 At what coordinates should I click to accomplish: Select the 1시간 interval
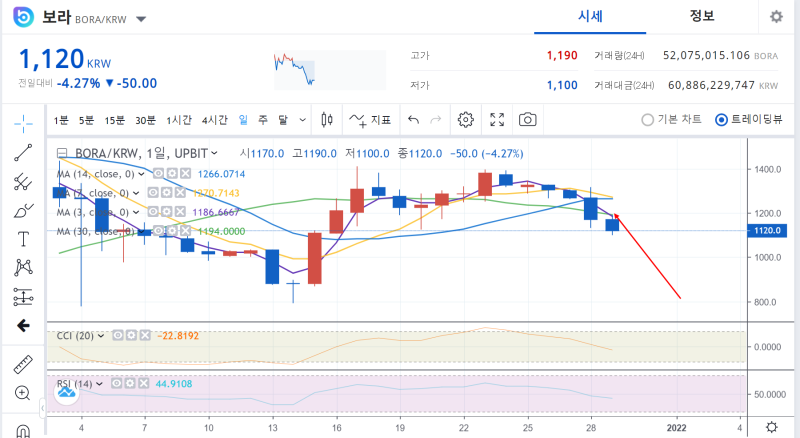tap(179, 120)
